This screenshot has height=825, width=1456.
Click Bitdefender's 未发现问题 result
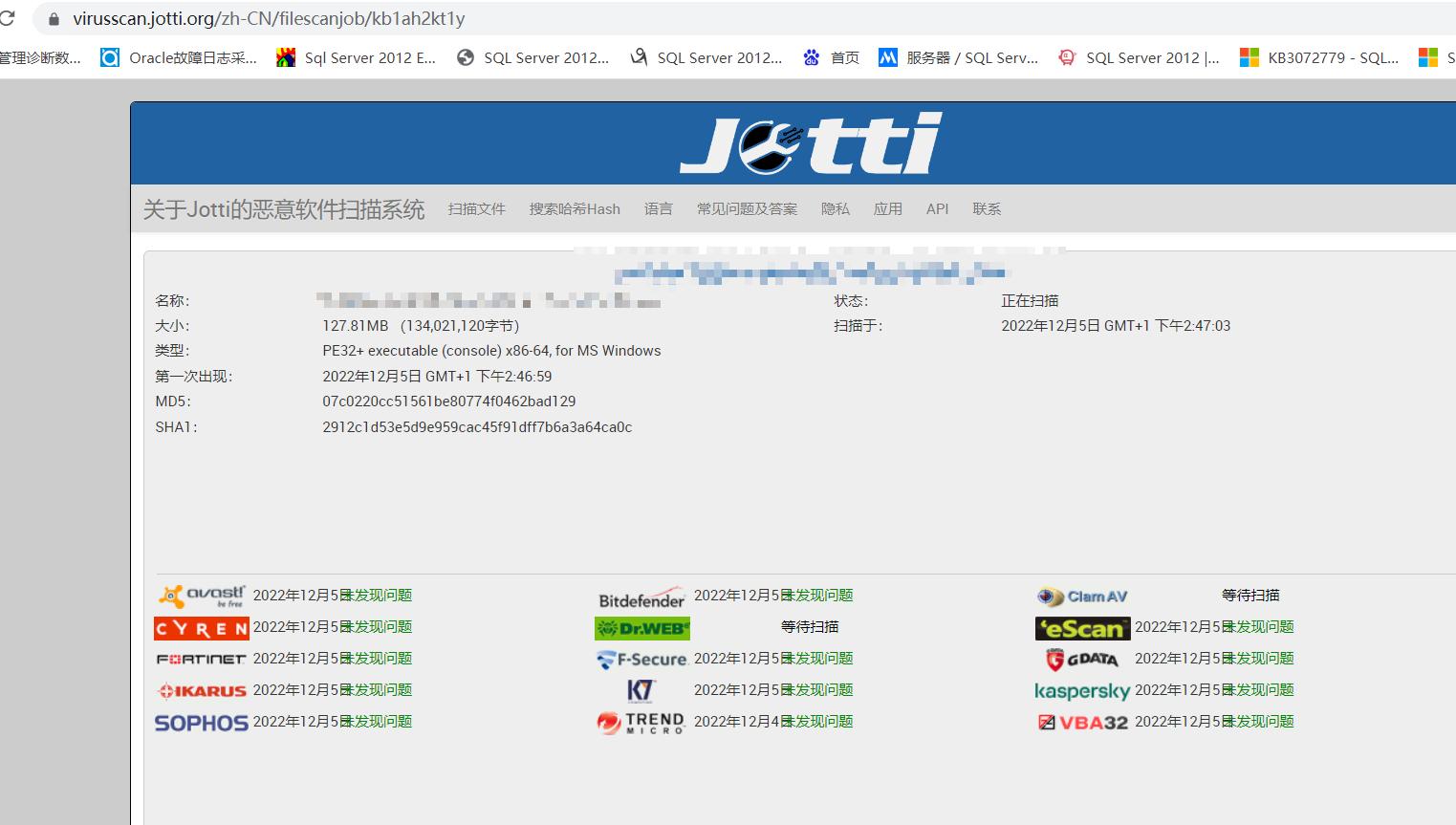[x=817, y=595]
